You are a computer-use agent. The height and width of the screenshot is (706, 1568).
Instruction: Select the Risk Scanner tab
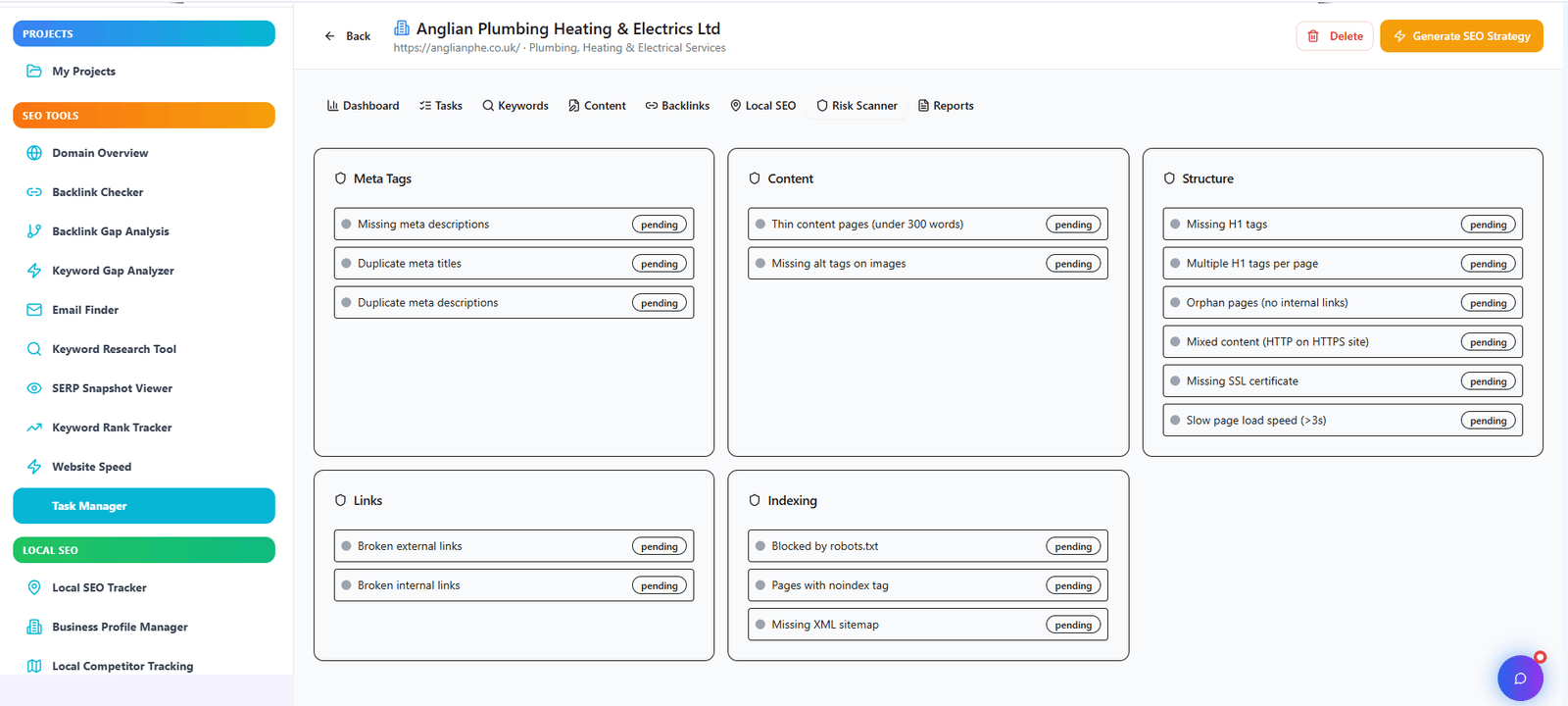(x=857, y=106)
